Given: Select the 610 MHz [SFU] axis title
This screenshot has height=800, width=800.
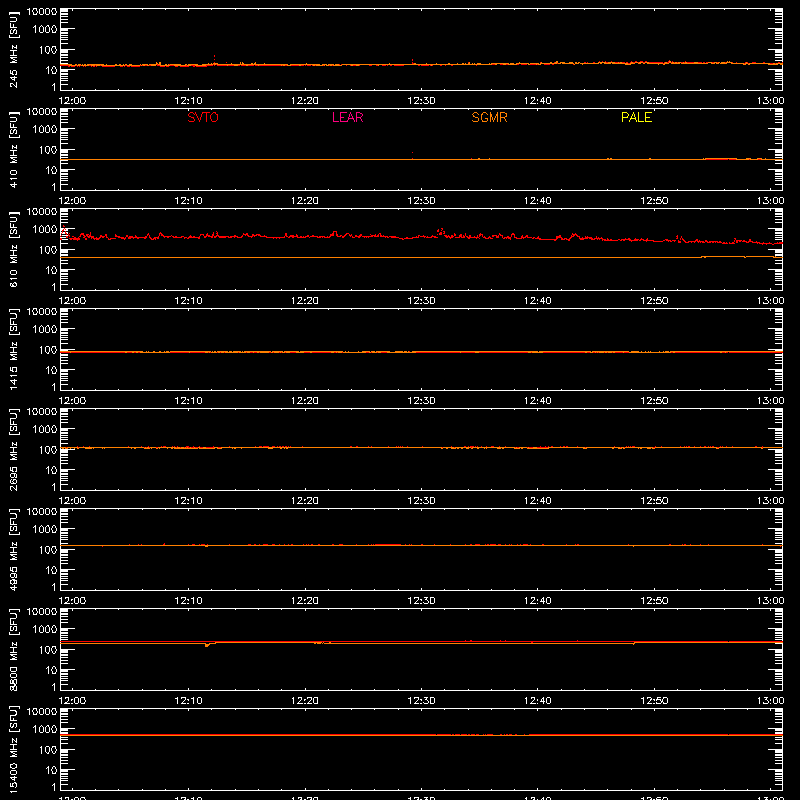Looking at the screenshot, I should (13, 249).
